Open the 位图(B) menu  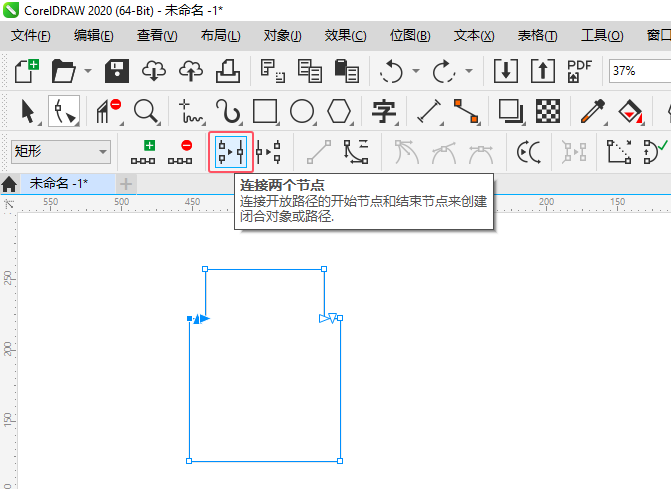pos(410,36)
